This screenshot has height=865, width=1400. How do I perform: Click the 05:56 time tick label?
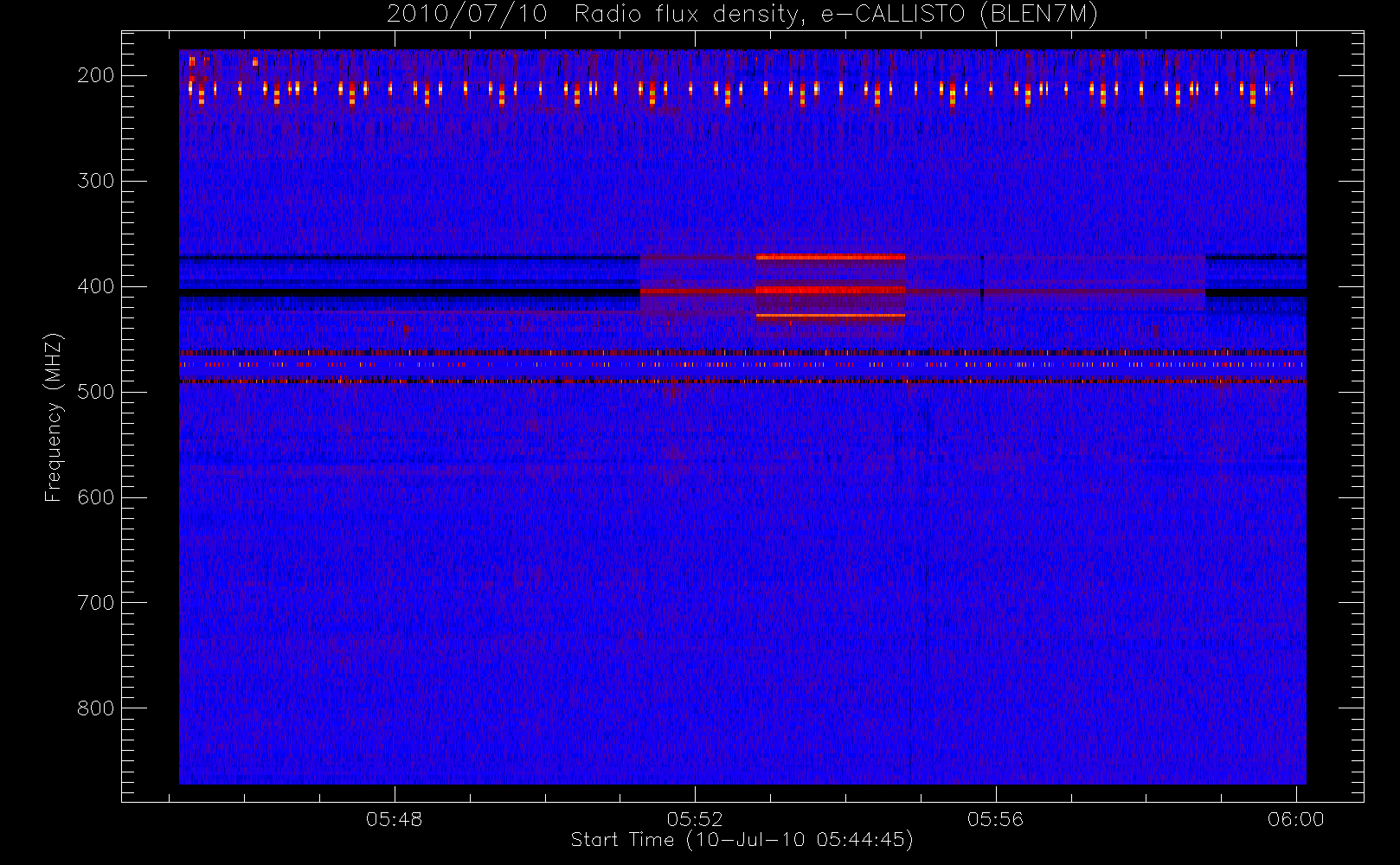click(x=995, y=819)
